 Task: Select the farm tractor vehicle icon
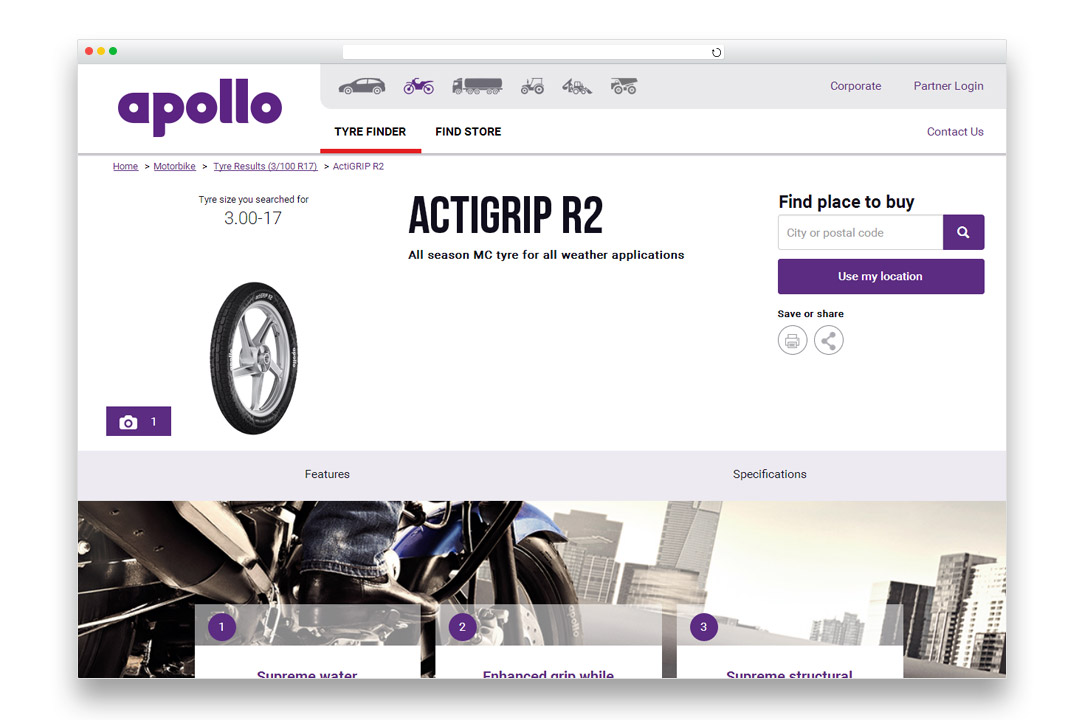[532, 86]
